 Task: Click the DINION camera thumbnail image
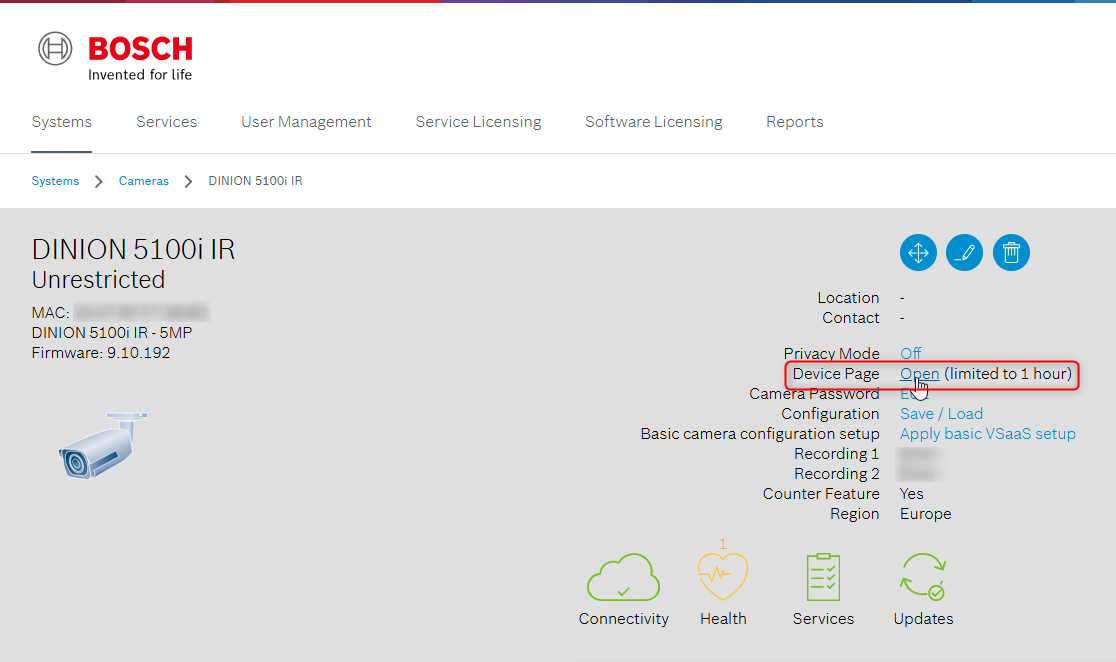point(102,444)
